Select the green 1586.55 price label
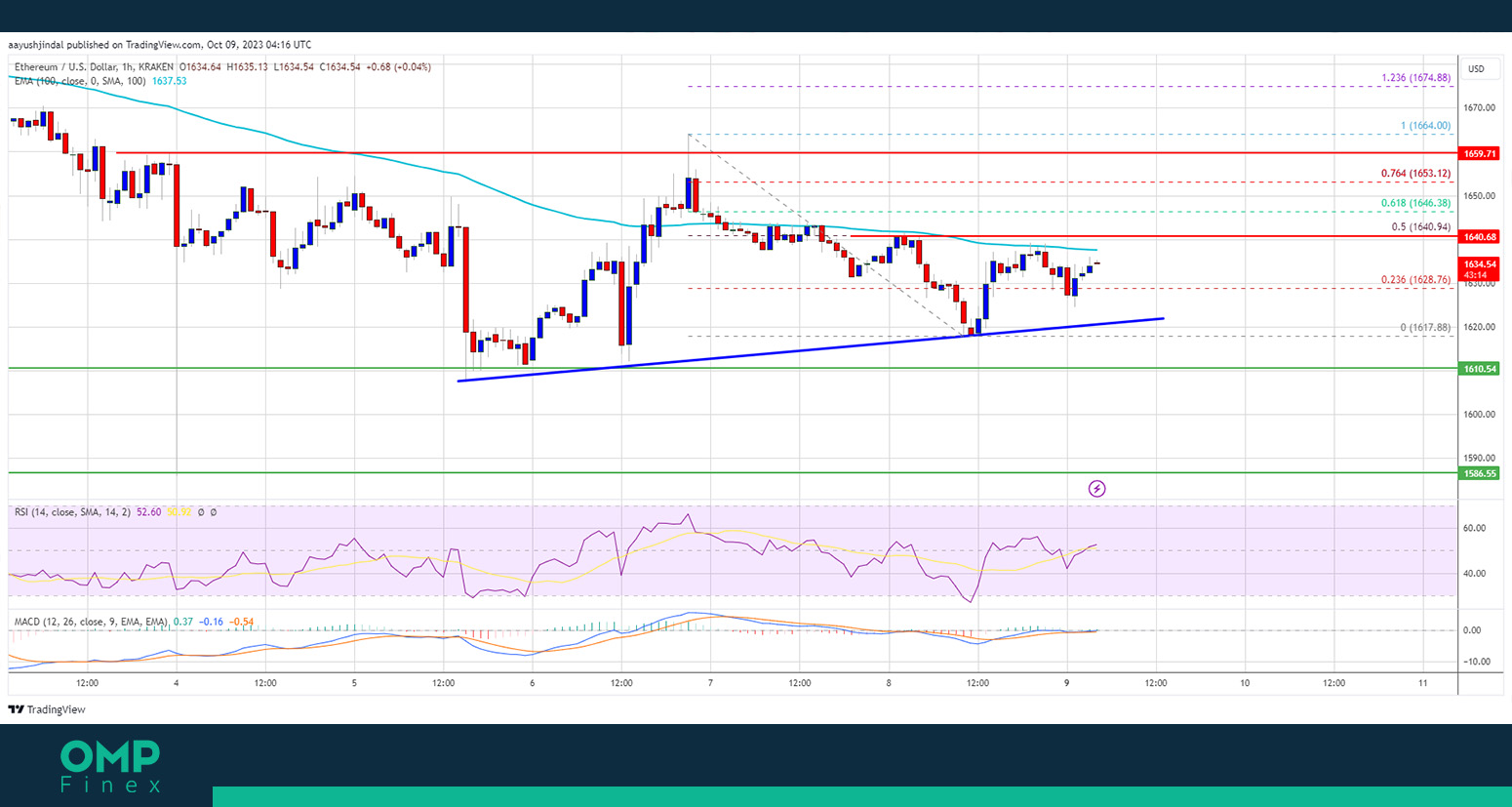This screenshot has width=1512, height=807. tap(1479, 473)
